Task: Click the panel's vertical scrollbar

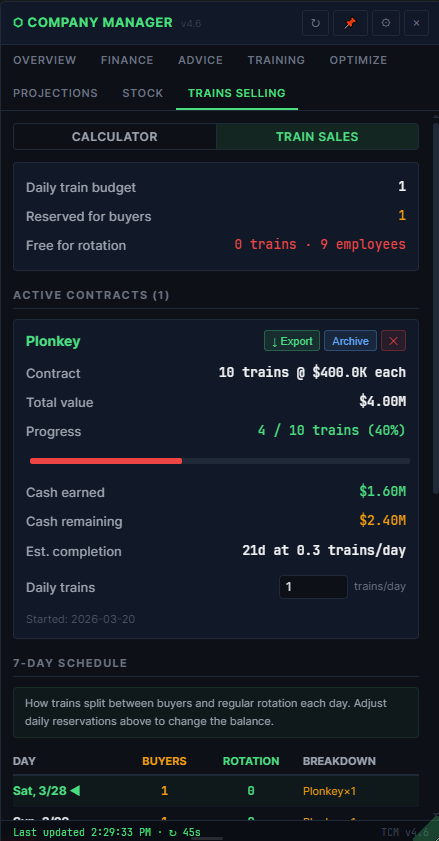Action: point(436,308)
